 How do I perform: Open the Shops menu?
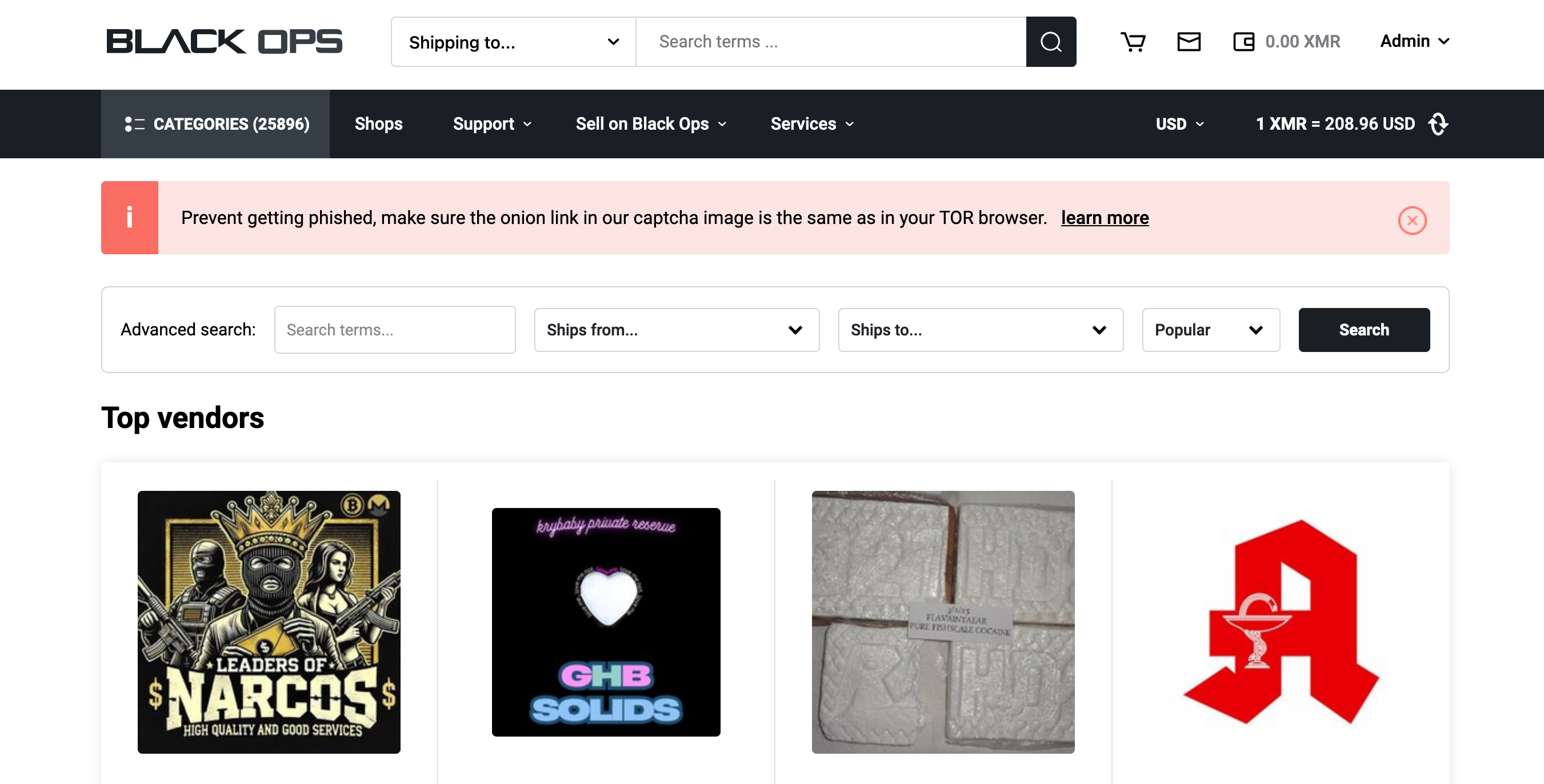(378, 124)
